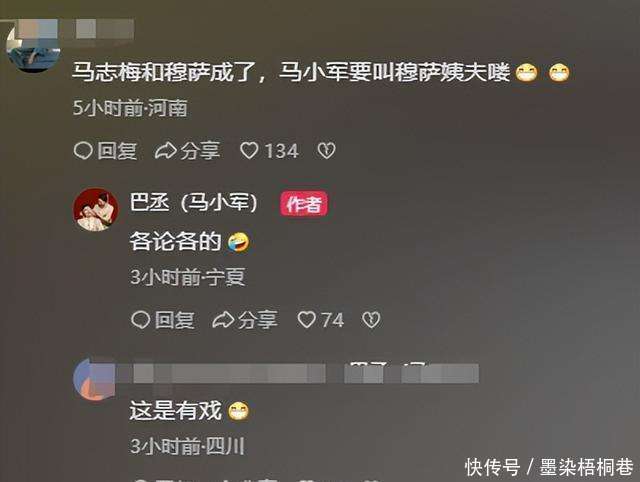
Task: Open the Sichuan commenter's avatar
Action: (x=95, y=380)
